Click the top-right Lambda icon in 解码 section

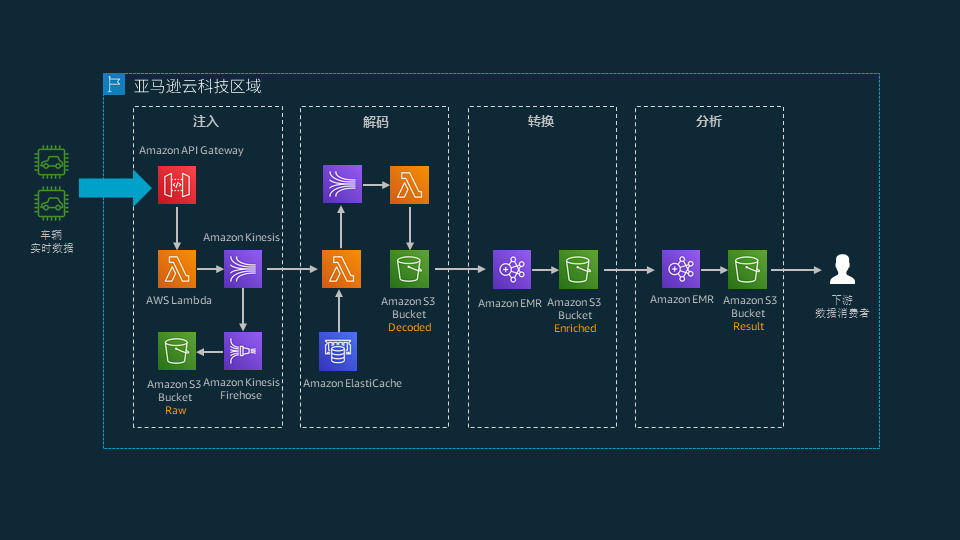(409, 185)
